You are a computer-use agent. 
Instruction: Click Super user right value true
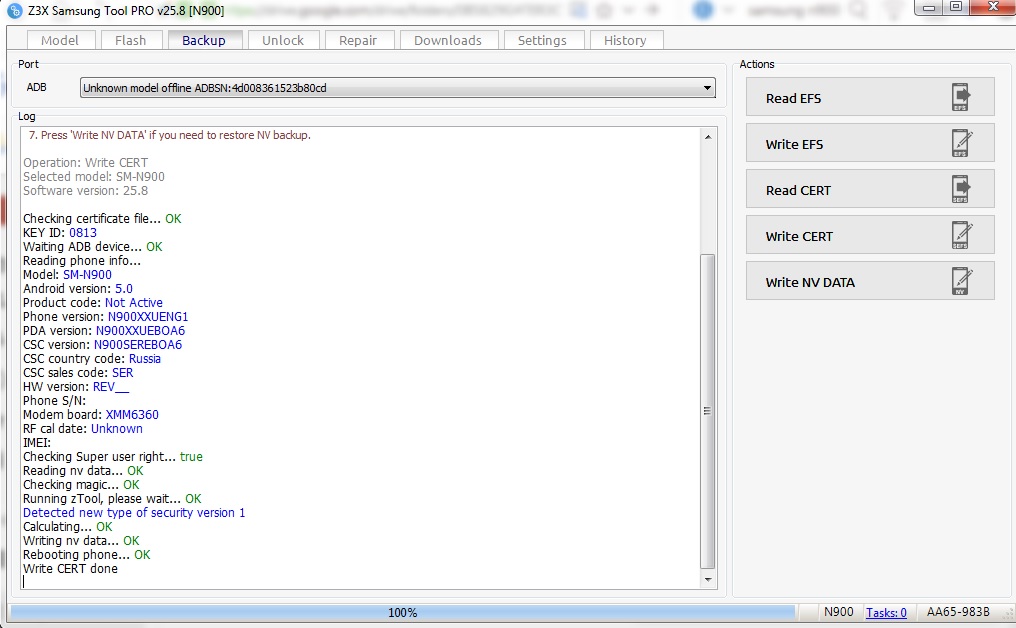[191, 457]
